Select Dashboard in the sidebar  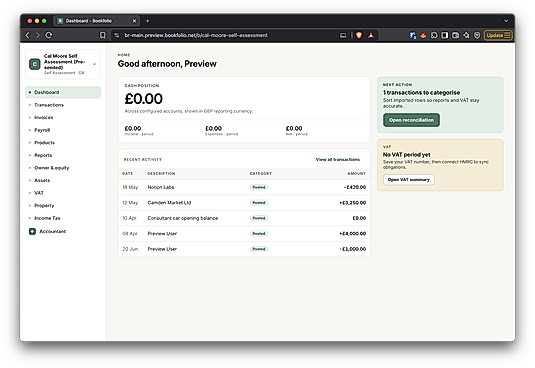pos(63,92)
